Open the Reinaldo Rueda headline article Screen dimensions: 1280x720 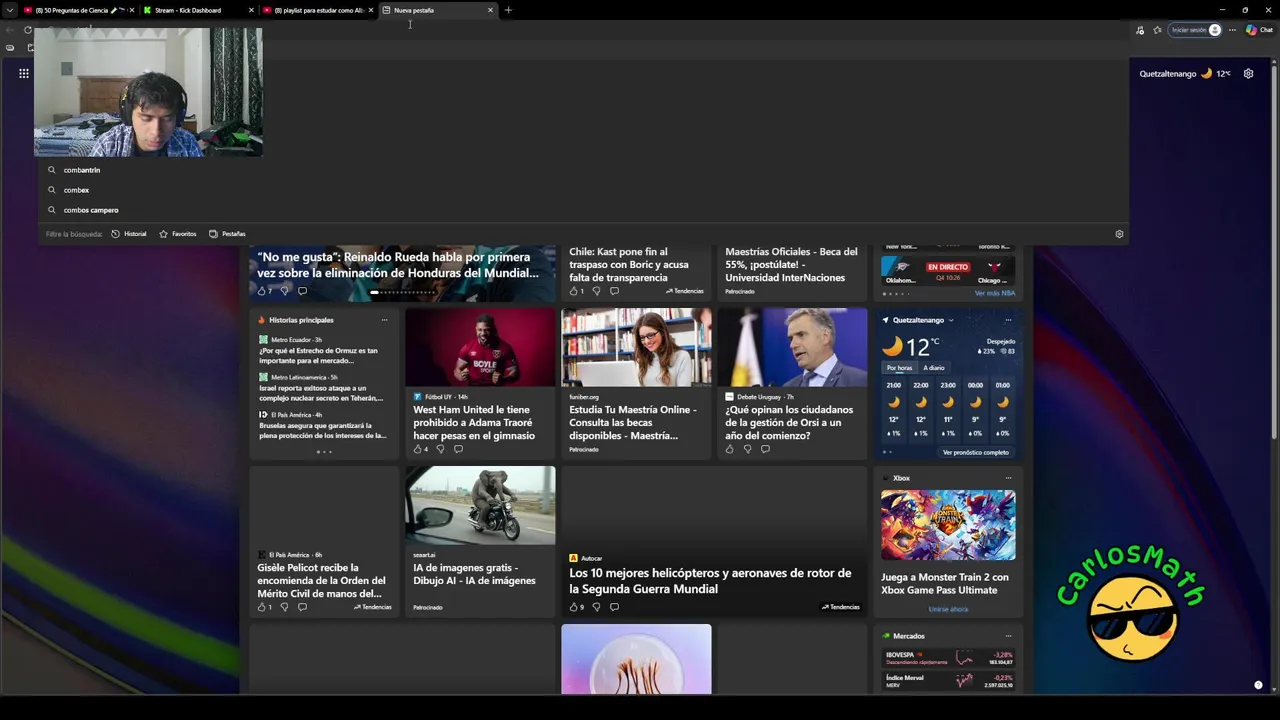coord(398,265)
